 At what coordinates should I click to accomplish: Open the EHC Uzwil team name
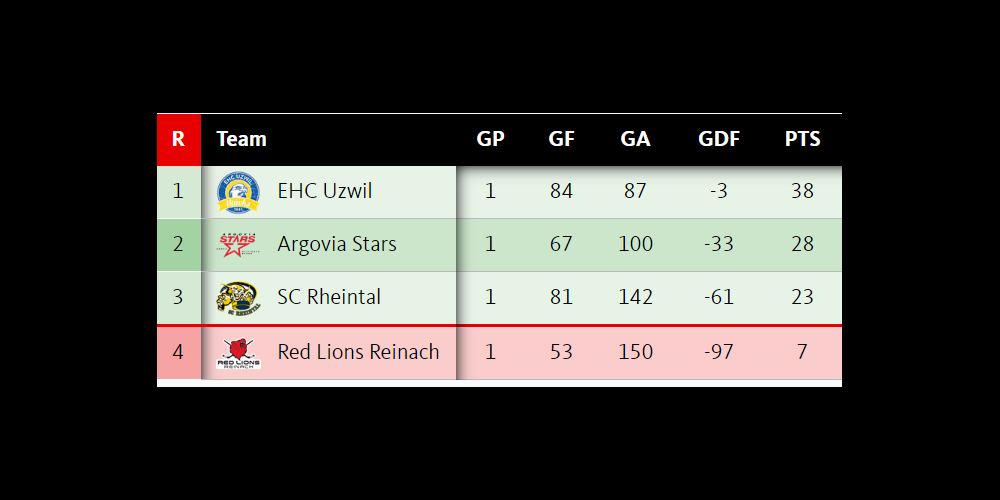325,191
